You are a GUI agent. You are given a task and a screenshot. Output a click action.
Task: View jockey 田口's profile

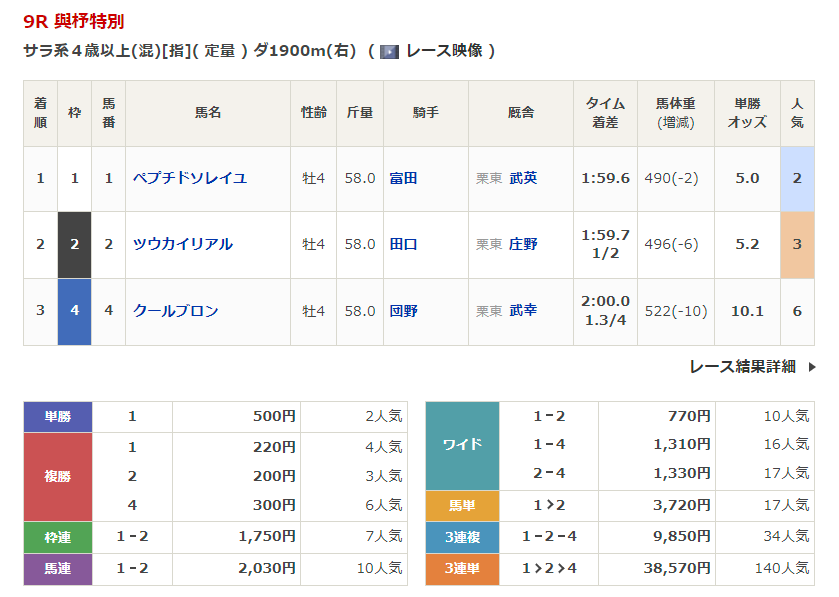click(404, 244)
